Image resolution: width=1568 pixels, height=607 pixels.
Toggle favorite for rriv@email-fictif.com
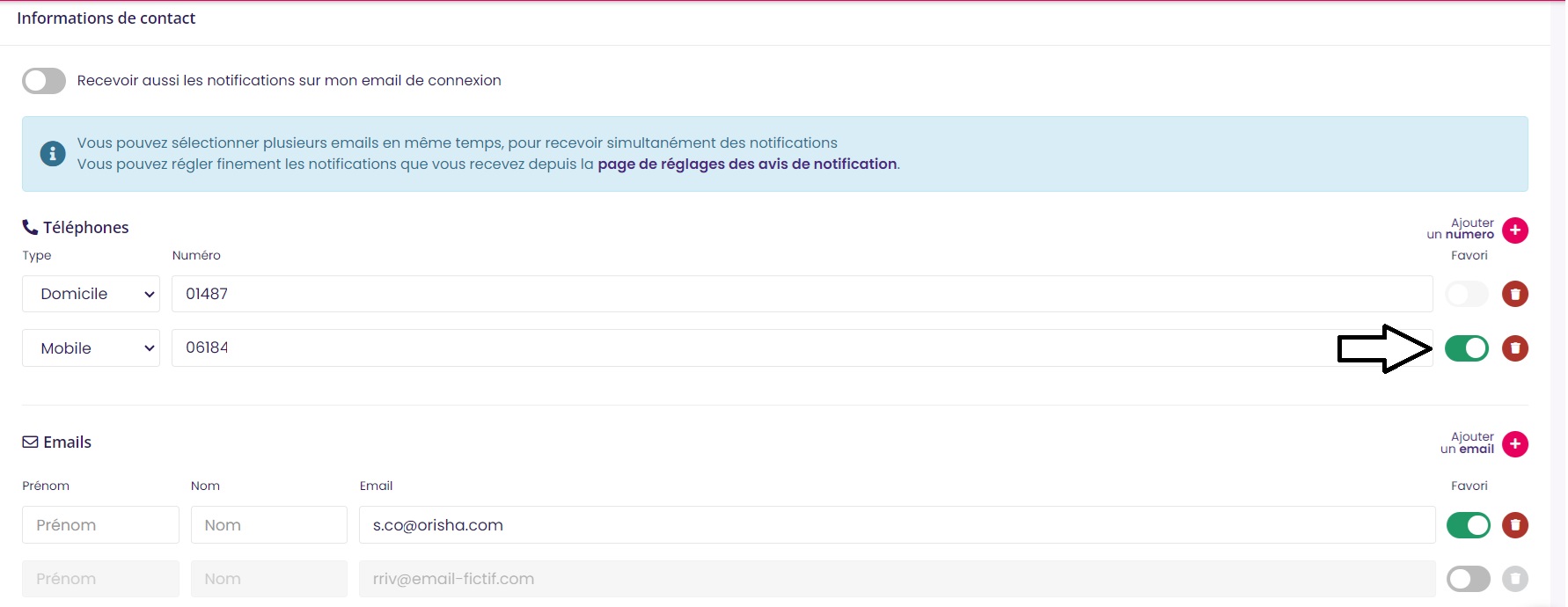click(x=1469, y=579)
